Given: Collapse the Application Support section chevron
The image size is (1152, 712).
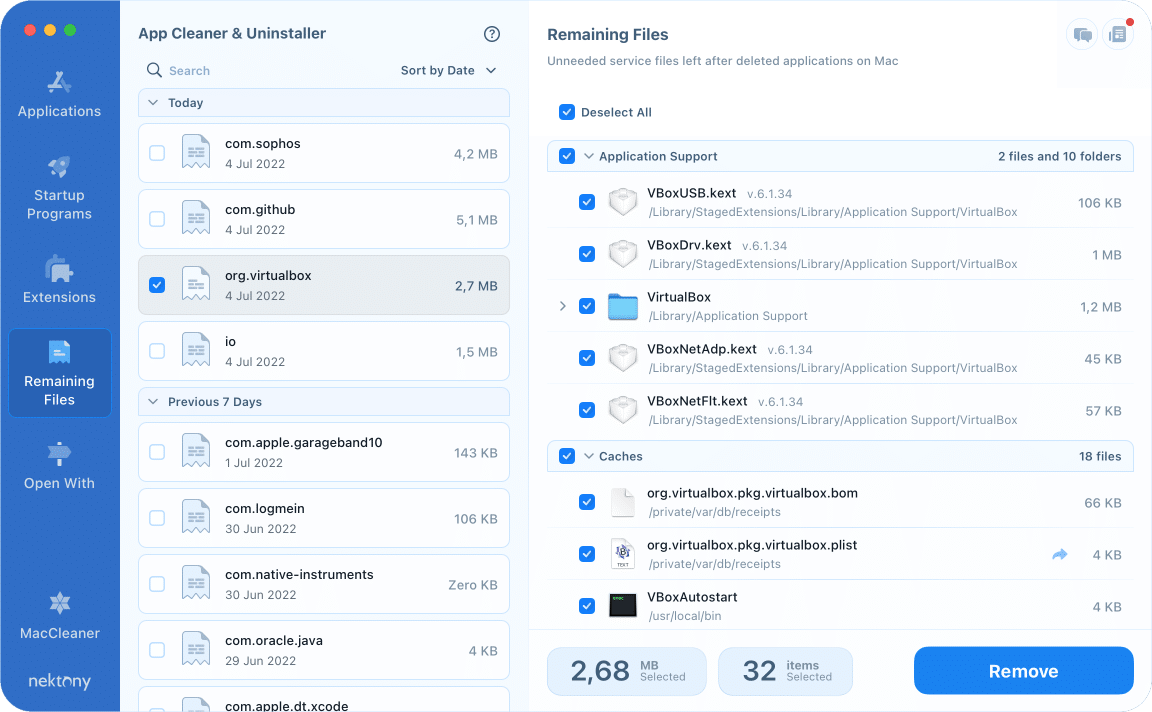Looking at the screenshot, I should point(588,157).
